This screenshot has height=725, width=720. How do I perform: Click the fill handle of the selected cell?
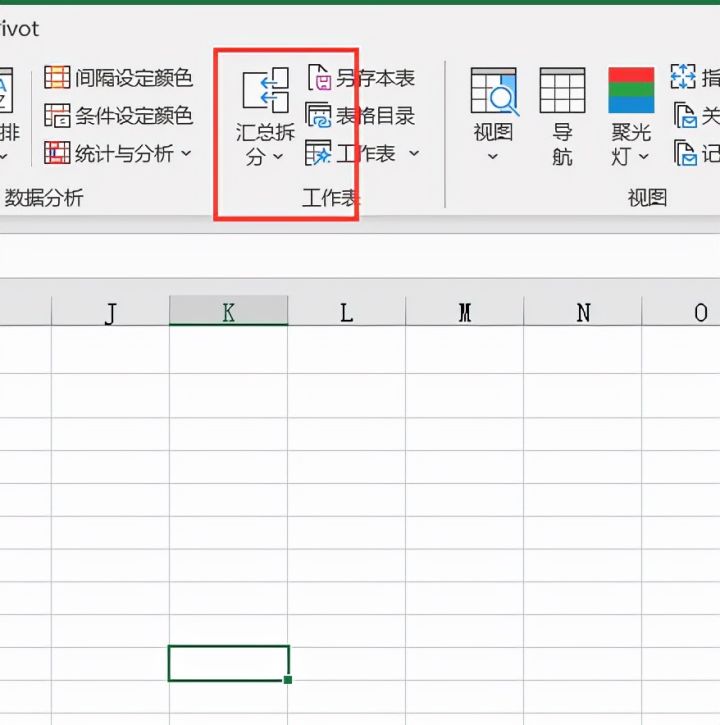tap(288, 680)
